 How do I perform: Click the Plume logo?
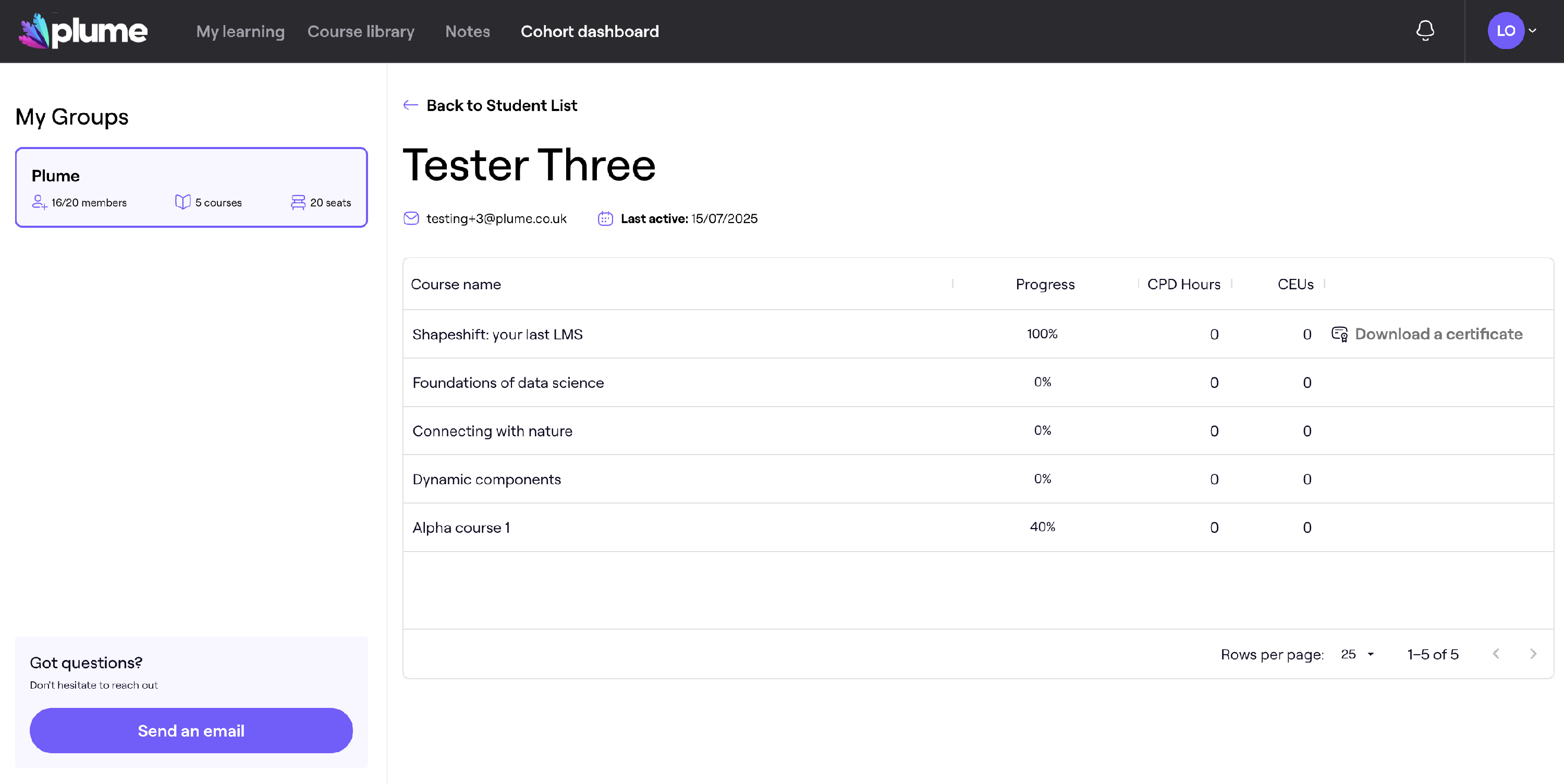83,31
